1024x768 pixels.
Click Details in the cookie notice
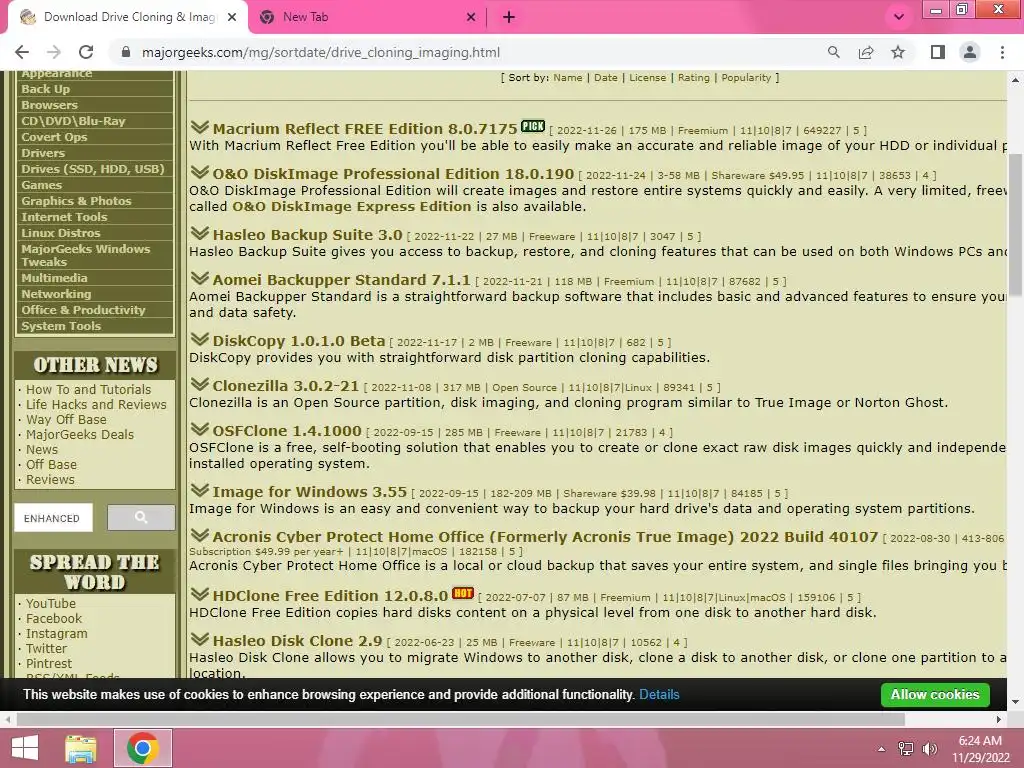tap(659, 694)
